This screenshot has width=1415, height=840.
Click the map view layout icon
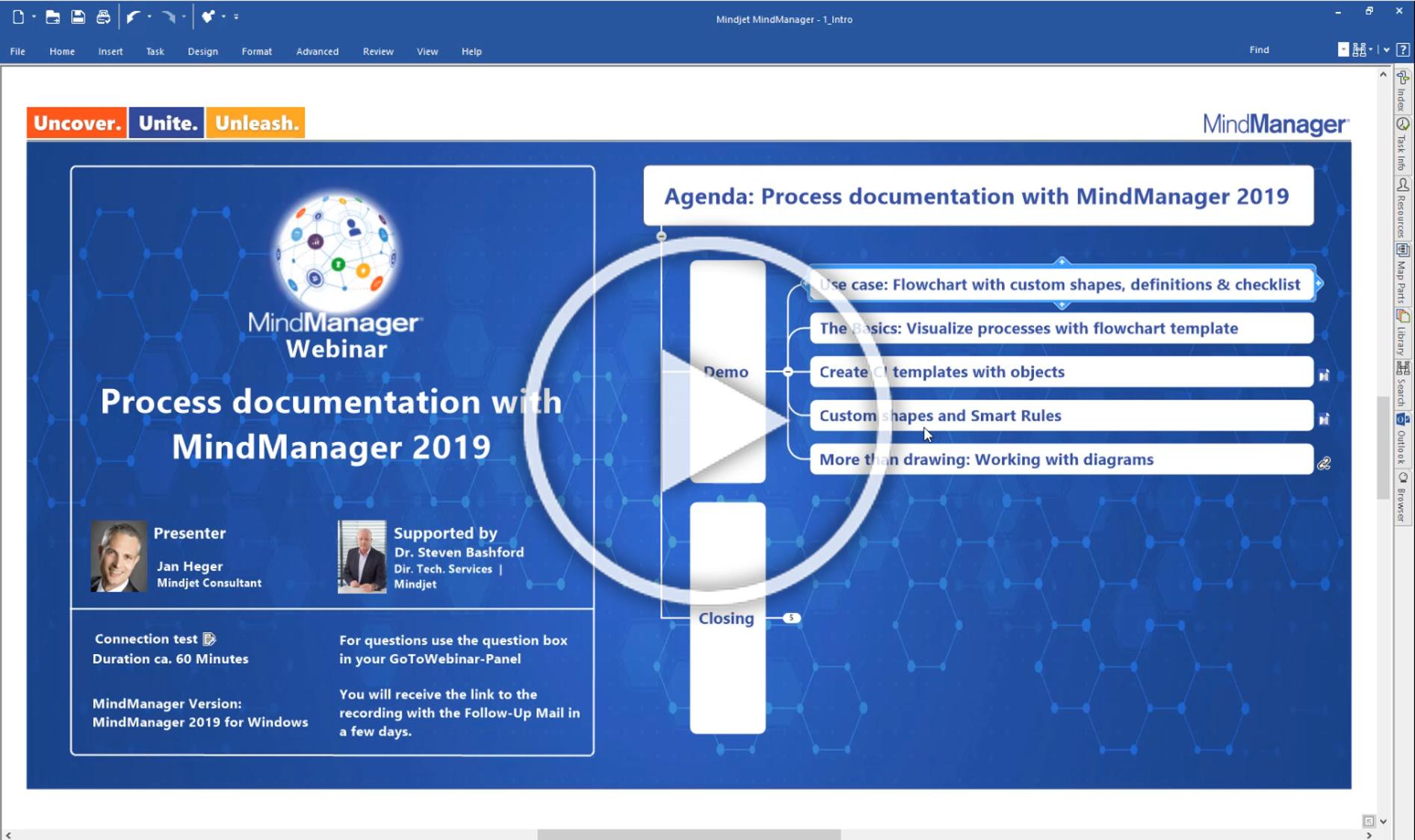point(1360,50)
